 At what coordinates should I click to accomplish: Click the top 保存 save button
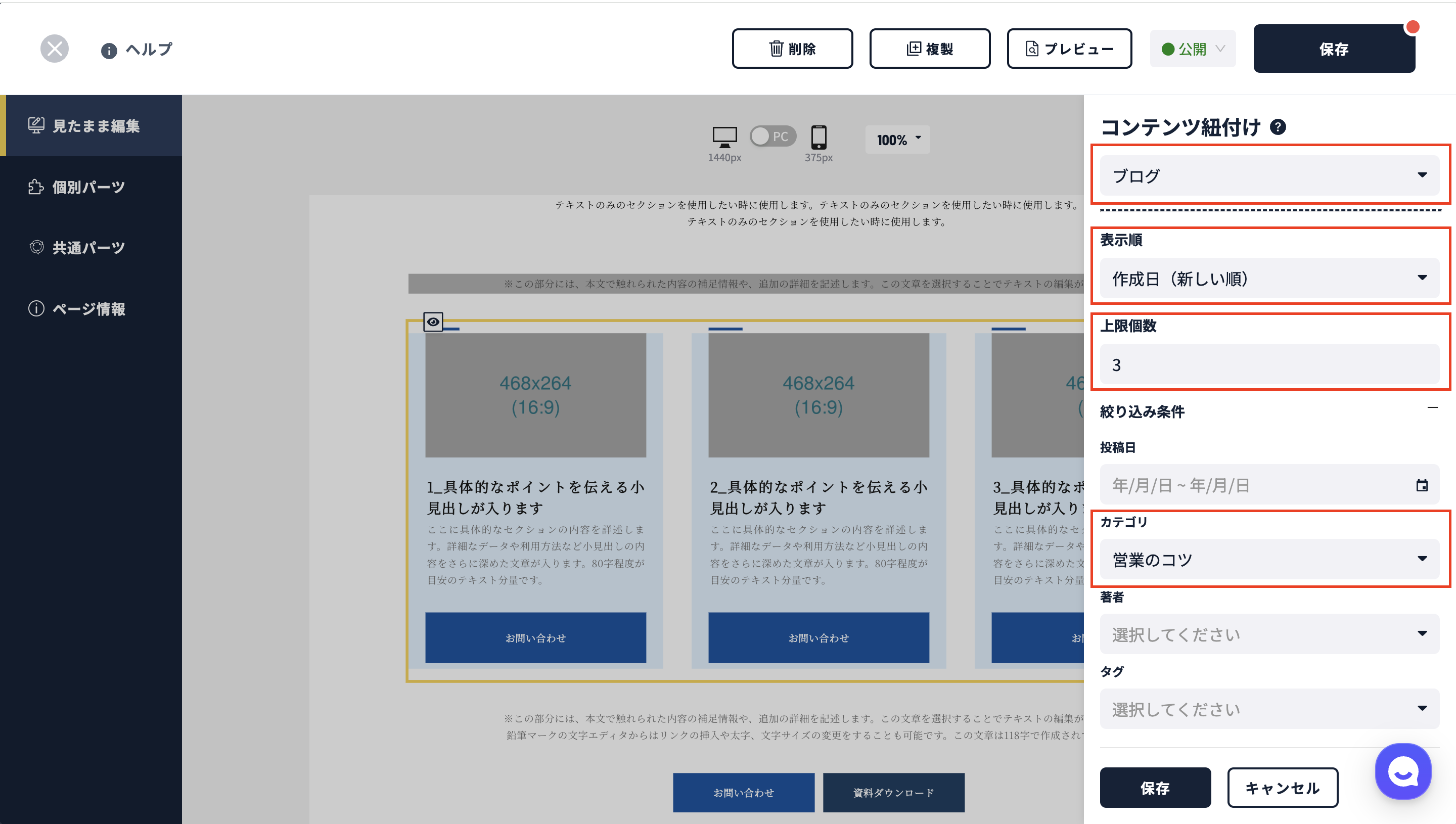pos(1334,49)
